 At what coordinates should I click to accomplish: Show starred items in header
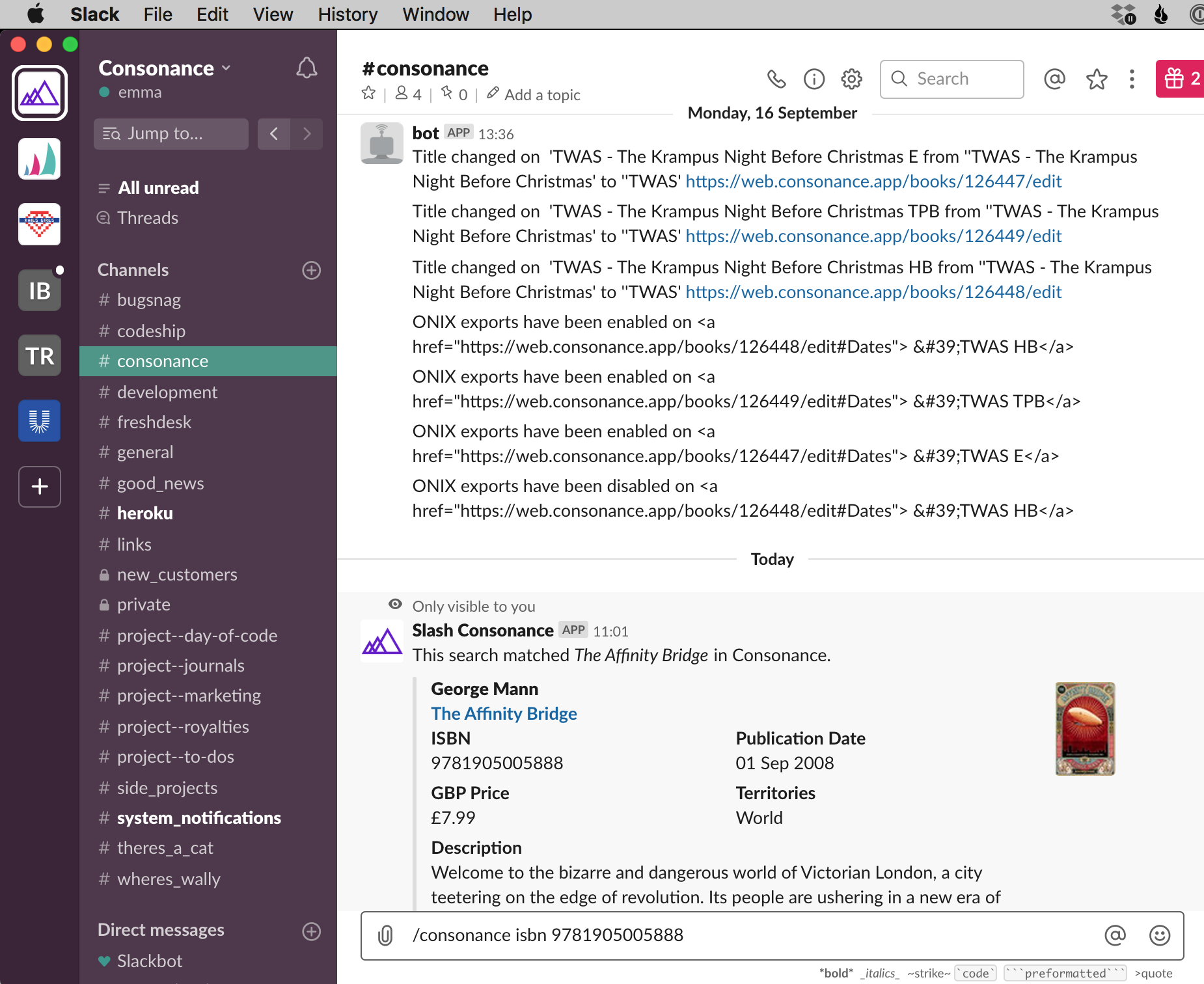[x=1097, y=79]
